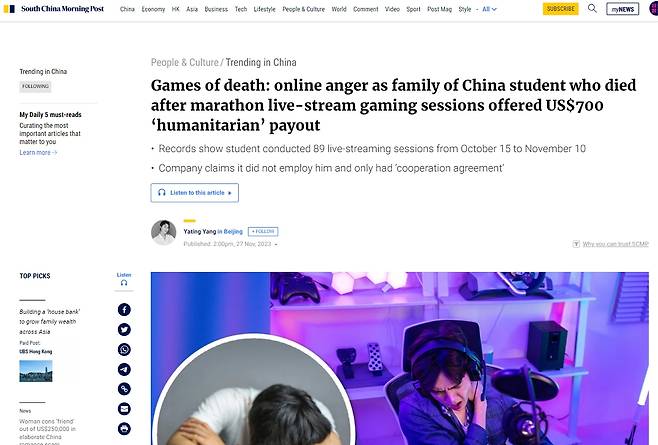The height and width of the screenshot is (445, 658).
Task: Open Learn more link under Daily 5
Action: click(x=38, y=152)
